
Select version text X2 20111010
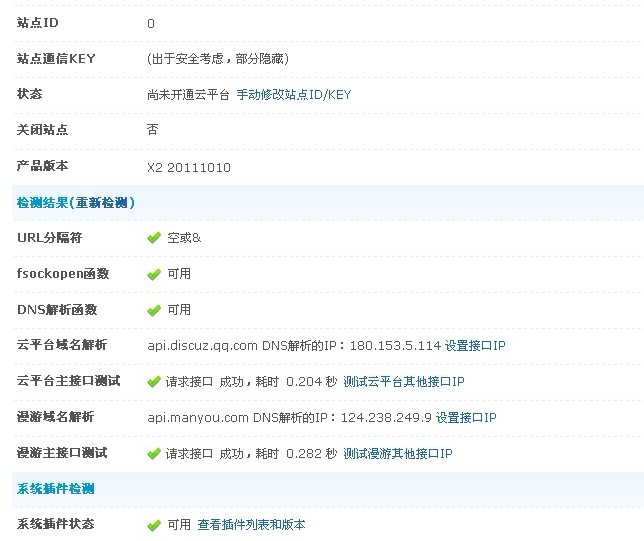189,168
